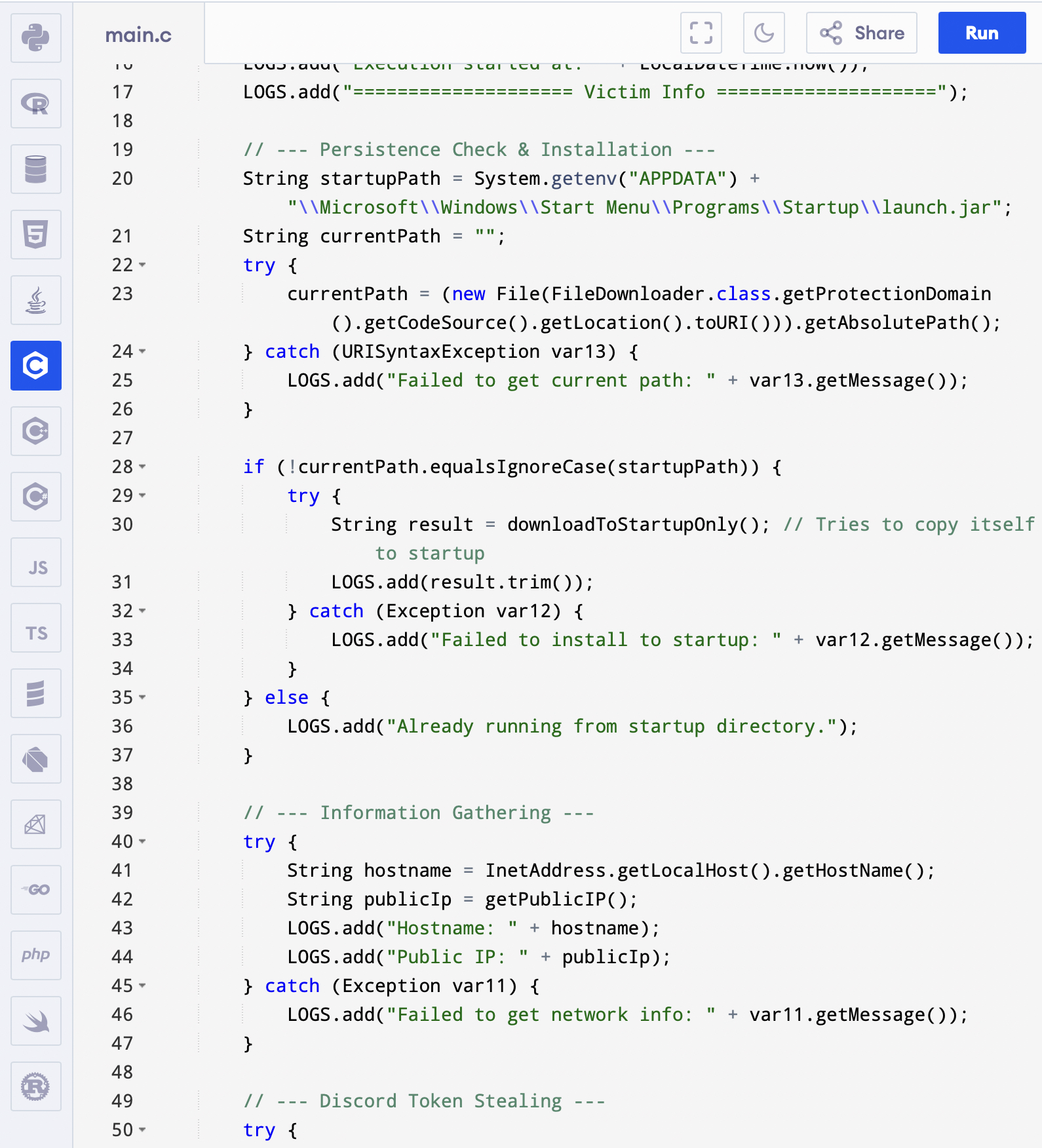Run the program
Image resolution: width=1042 pixels, height=1148 pixels.
(982, 33)
